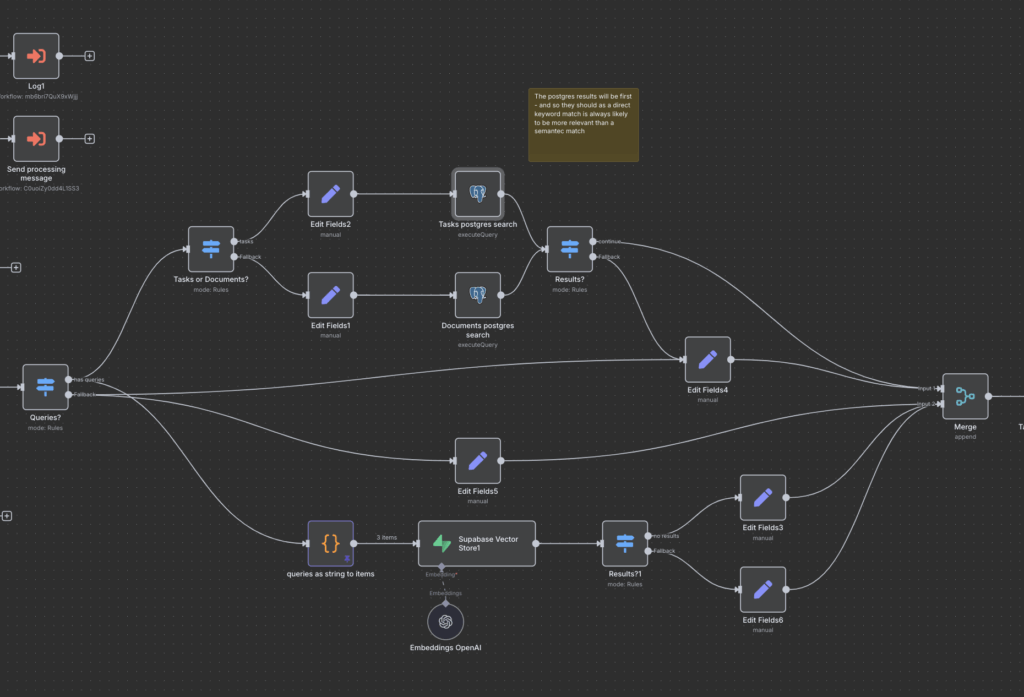Select the Edit Fields1 node
Image resolution: width=1024 pixels, height=697 pixels.
tap(330, 295)
